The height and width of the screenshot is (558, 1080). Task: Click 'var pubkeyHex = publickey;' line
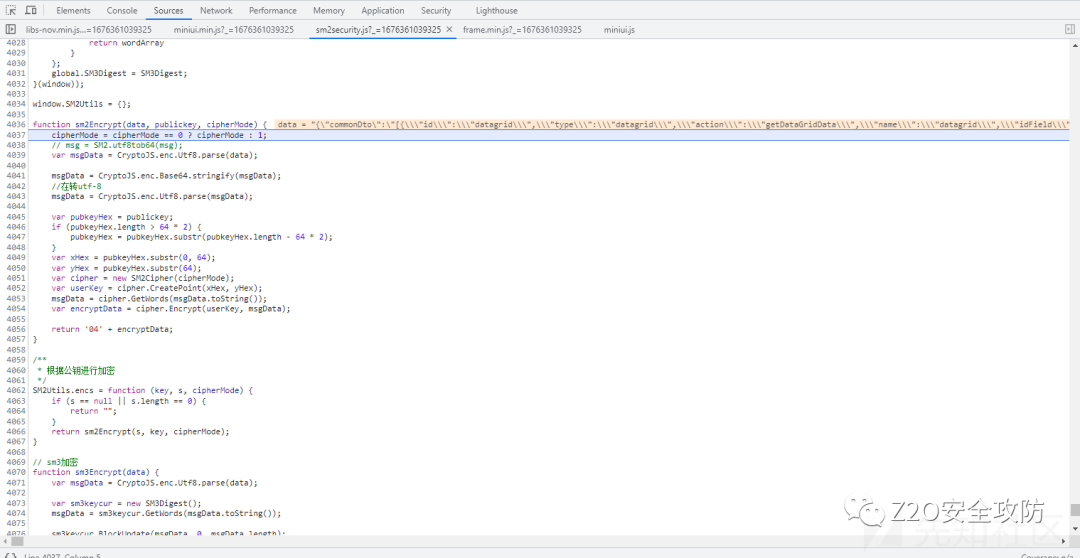pos(112,216)
